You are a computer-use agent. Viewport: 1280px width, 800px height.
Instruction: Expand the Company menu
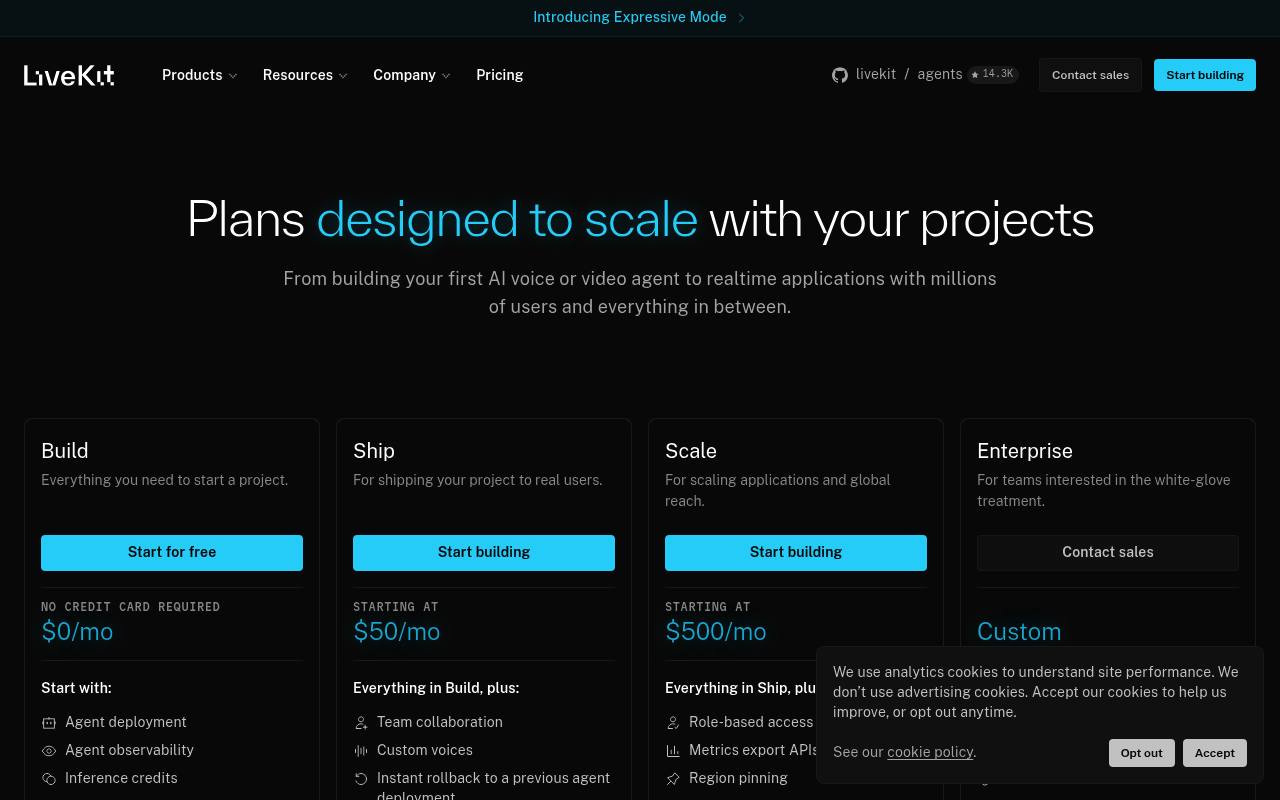(412, 75)
